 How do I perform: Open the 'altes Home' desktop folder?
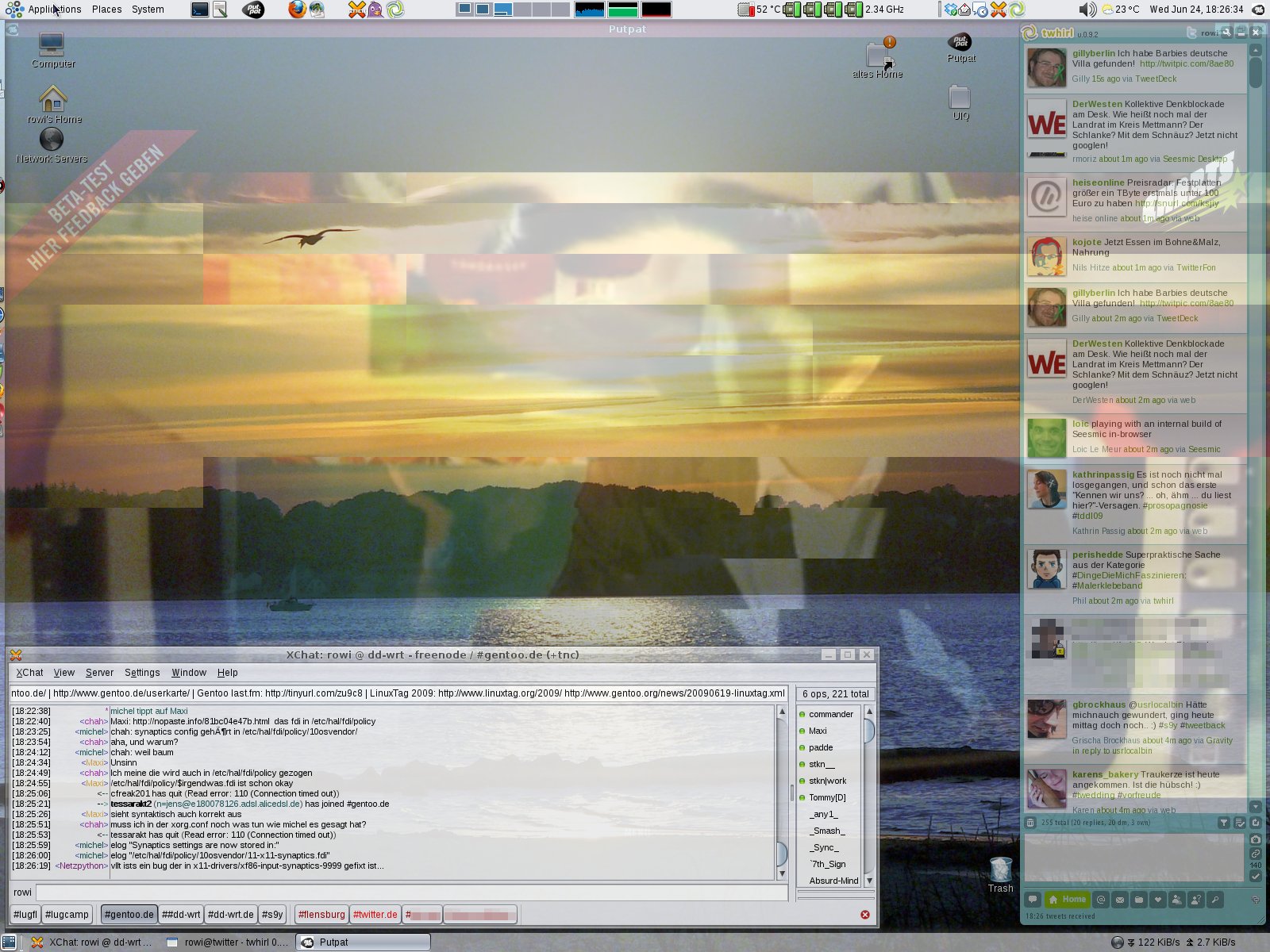pyautogui.click(x=878, y=58)
